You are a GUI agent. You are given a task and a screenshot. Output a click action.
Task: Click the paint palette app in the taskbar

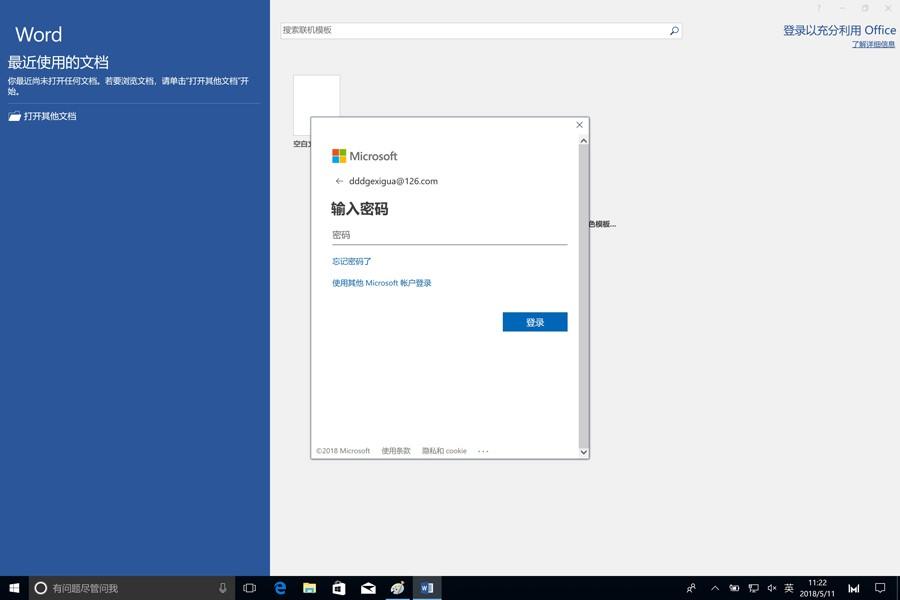click(397, 588)
